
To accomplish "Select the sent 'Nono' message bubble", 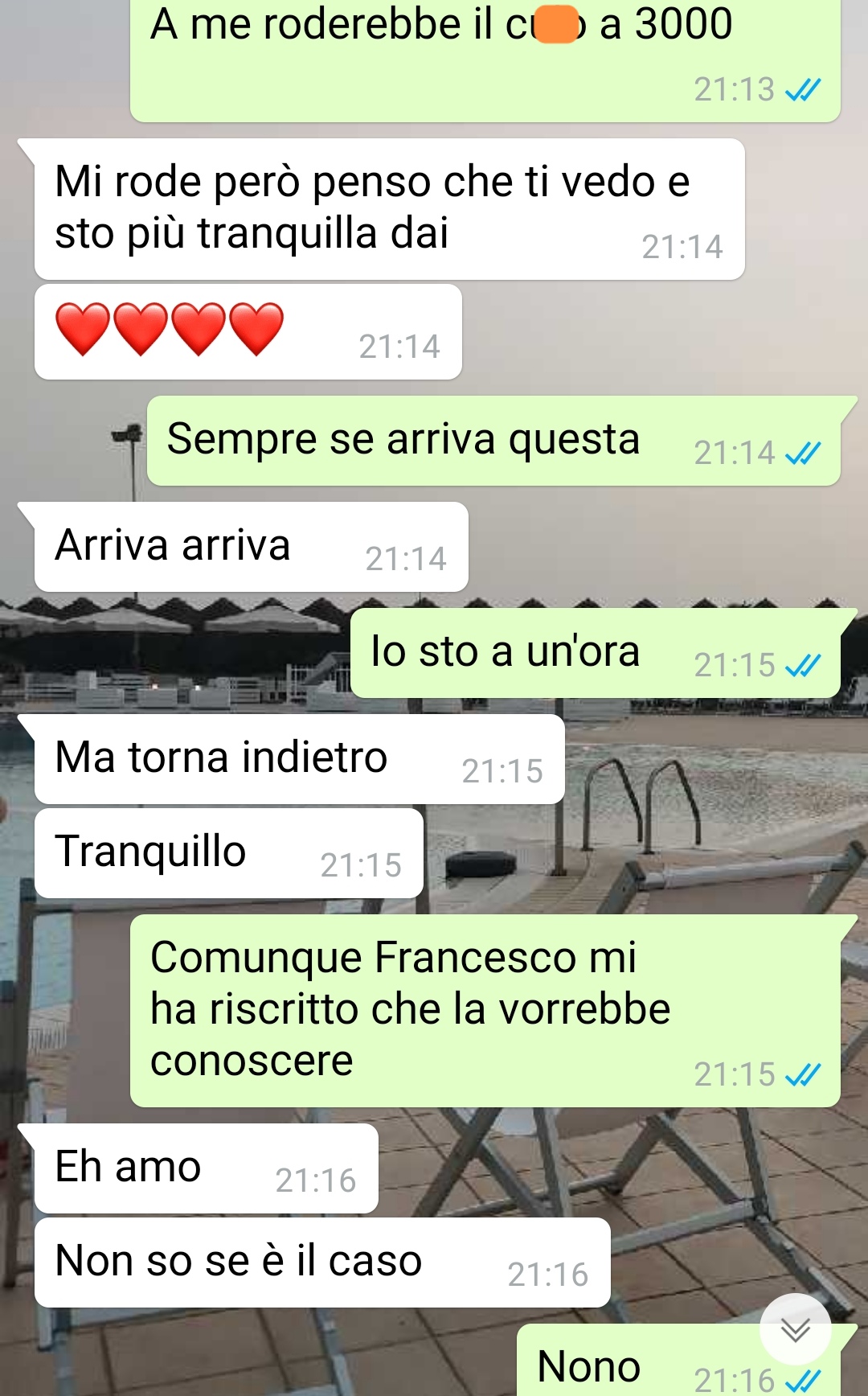I will pos(678,1360).
